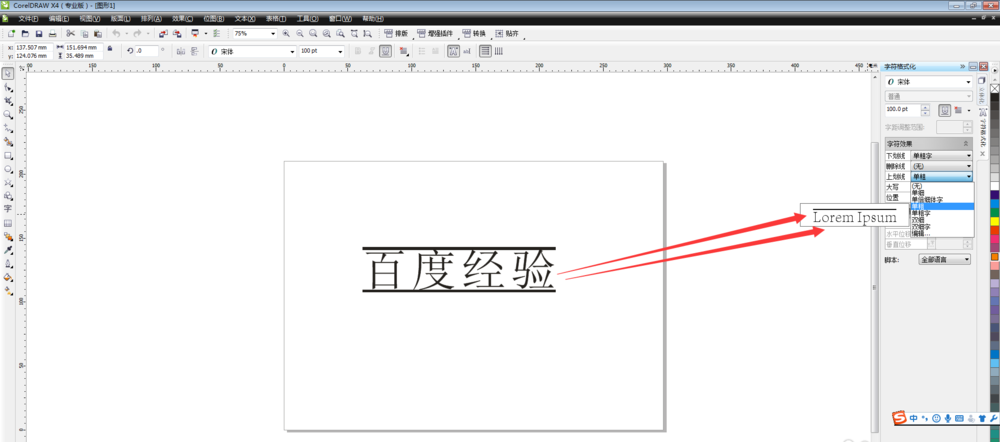
Task: Click the 排版 toolbar button
Action: coord(396,33)
